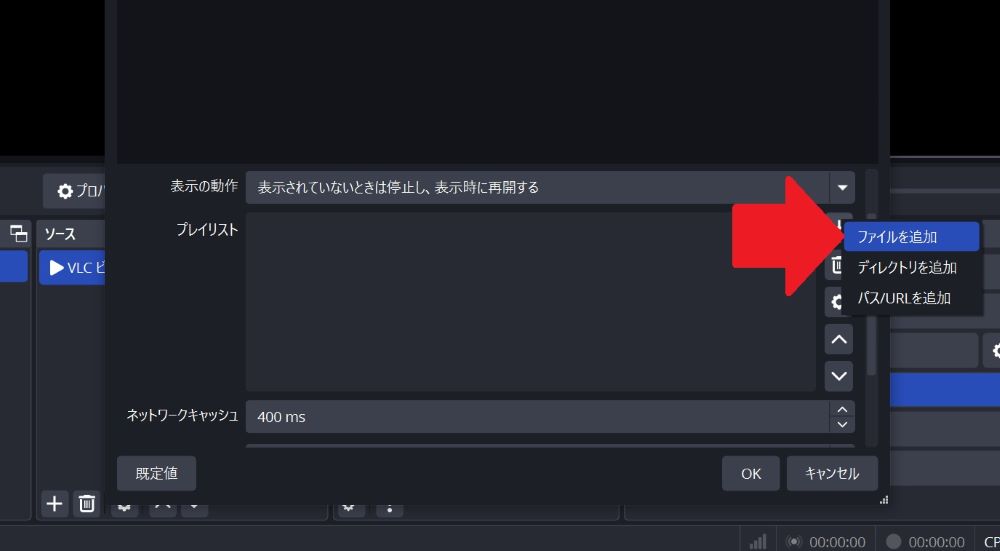Move playlist item up with chevron
Screen dimensions: 1000x551
click(839, 339)
